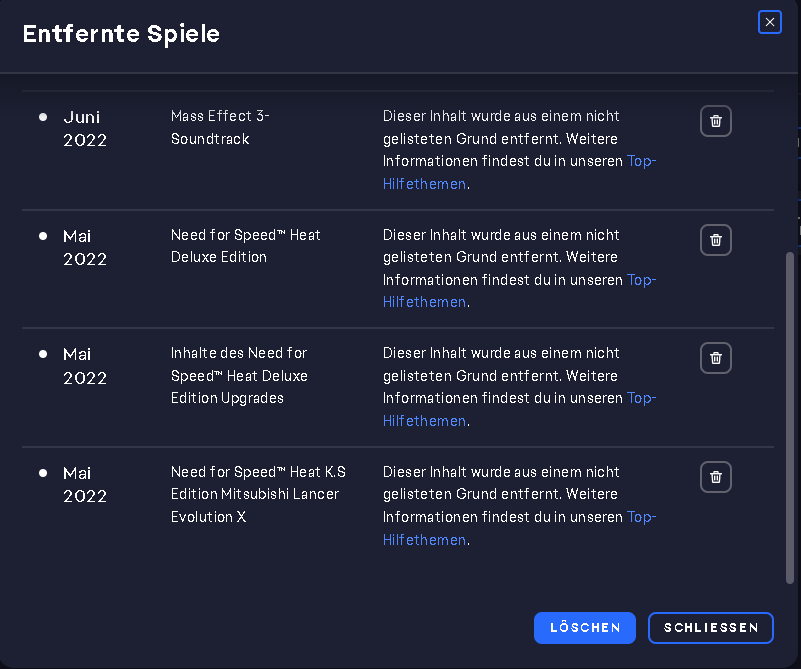The height and width of the screenshot is (669, 801).
Task: Remove the Heat Deluxe Edition Upgrades entry
Action: tap(716, 358)
